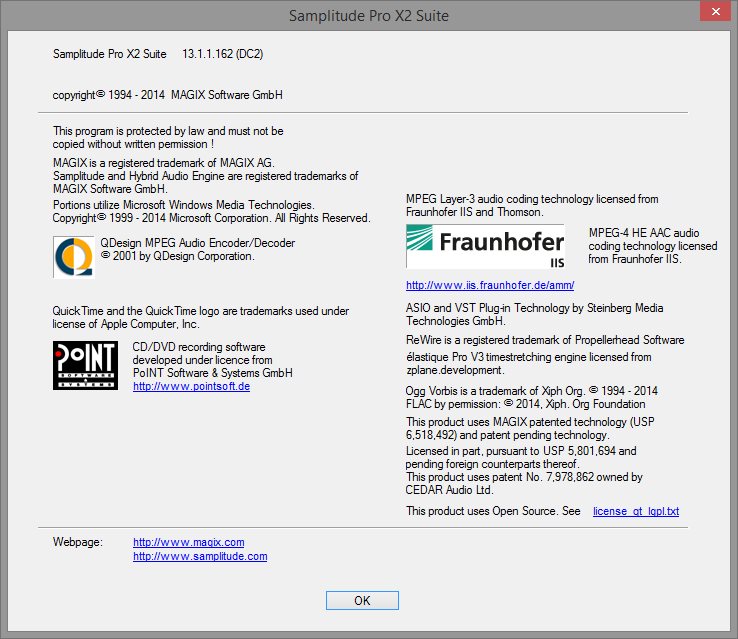Click the 'Ogg Vorbis is a trademark' line
Screen dimensions: 738x639
coord(531,391)
